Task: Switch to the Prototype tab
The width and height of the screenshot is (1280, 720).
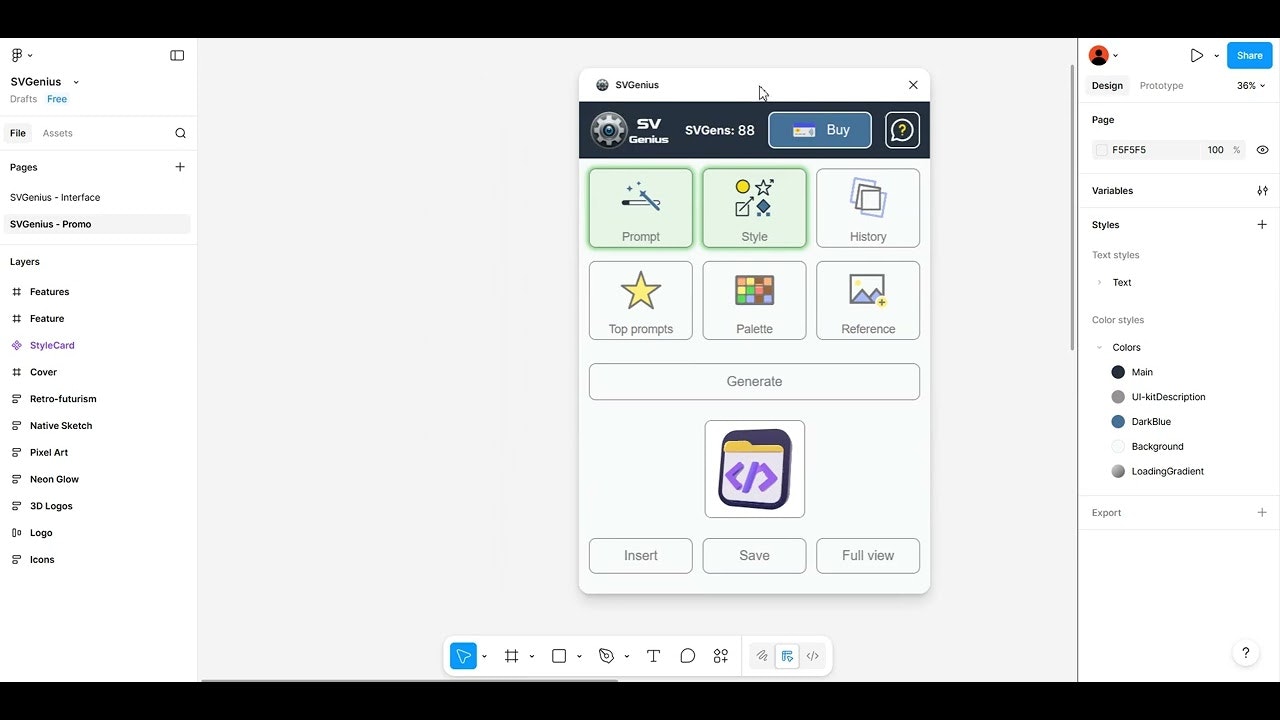Action: click(x=1160, y=85)
